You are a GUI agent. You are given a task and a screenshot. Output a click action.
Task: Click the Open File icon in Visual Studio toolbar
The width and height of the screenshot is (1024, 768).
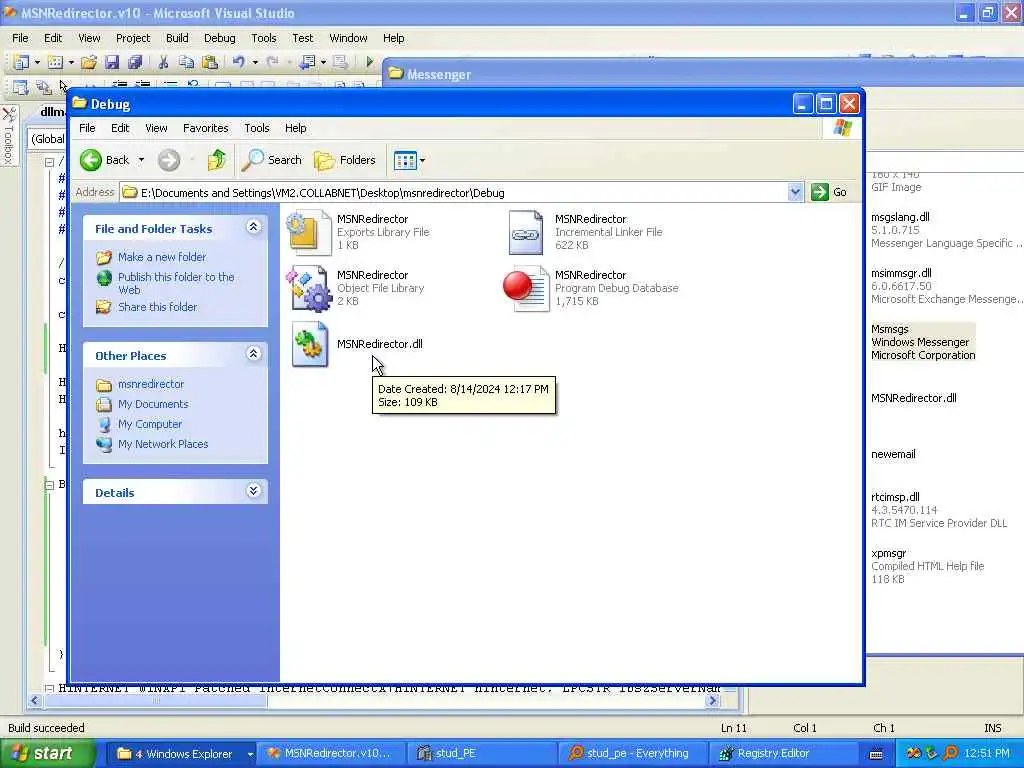(x=89, y=62)
